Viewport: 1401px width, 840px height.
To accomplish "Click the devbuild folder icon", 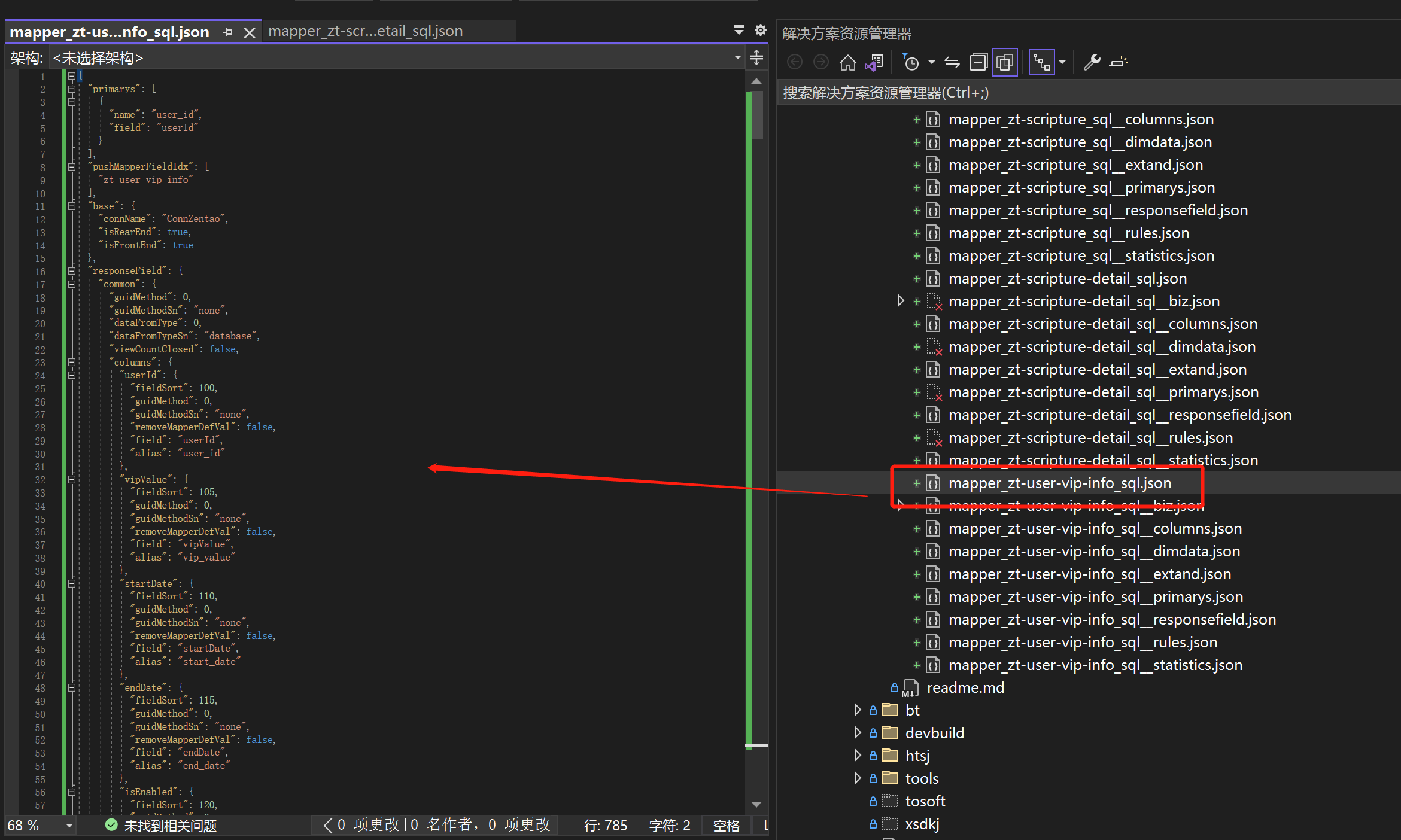I will click(890, 733).
